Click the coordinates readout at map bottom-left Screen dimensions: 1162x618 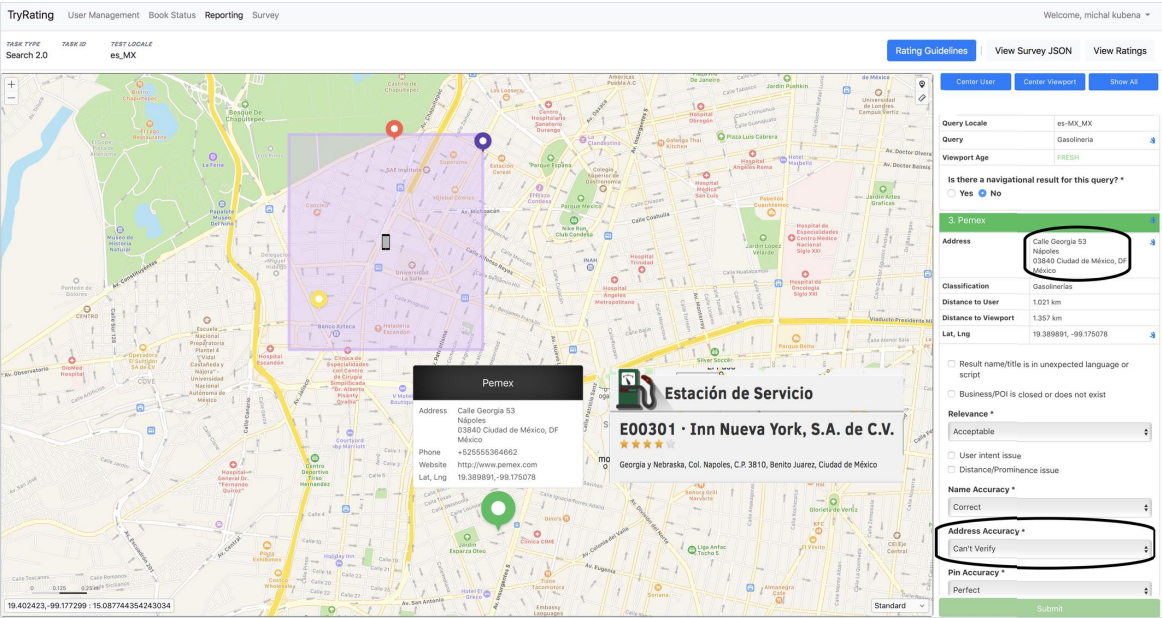tap(89, 605)
